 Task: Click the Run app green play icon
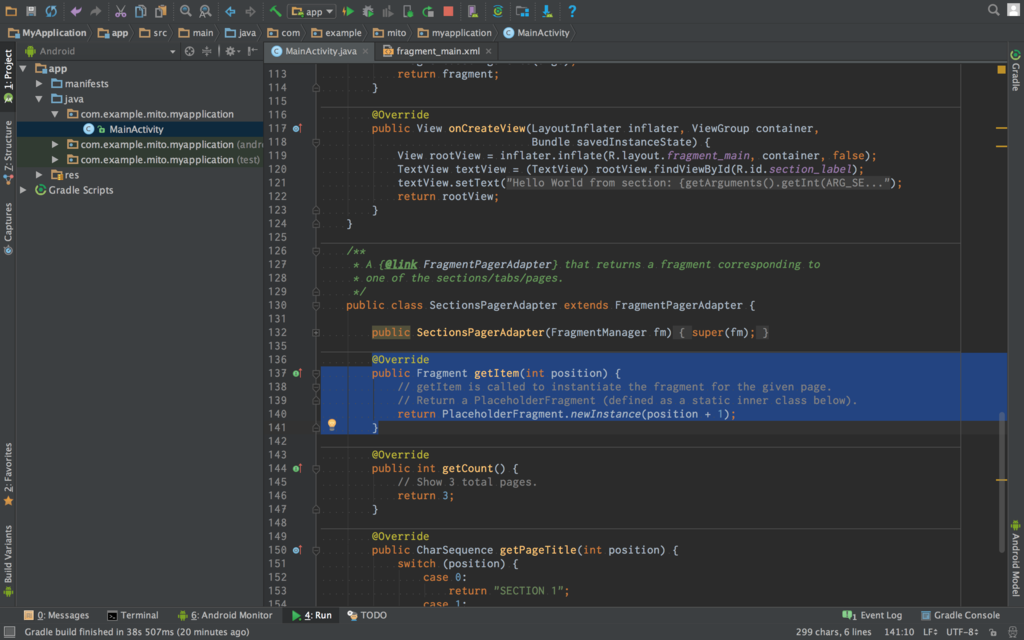[348, 11]
